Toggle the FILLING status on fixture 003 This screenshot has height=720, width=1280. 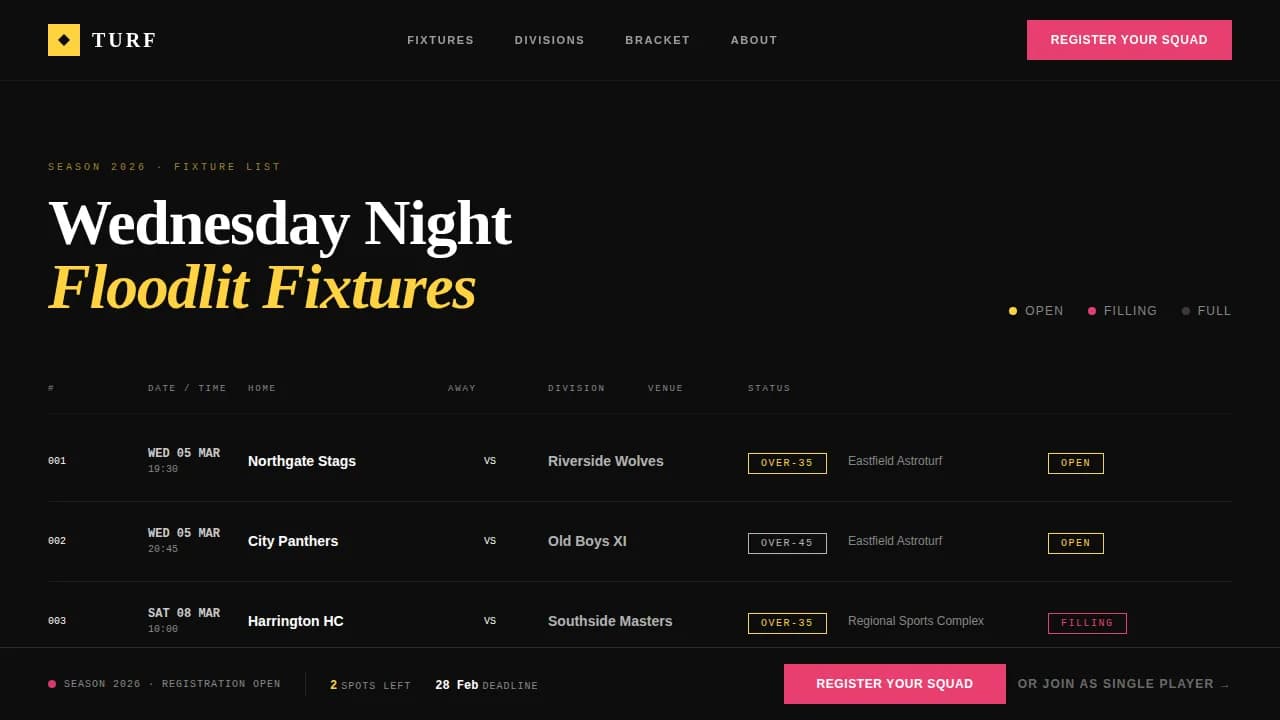(1087, 623)
